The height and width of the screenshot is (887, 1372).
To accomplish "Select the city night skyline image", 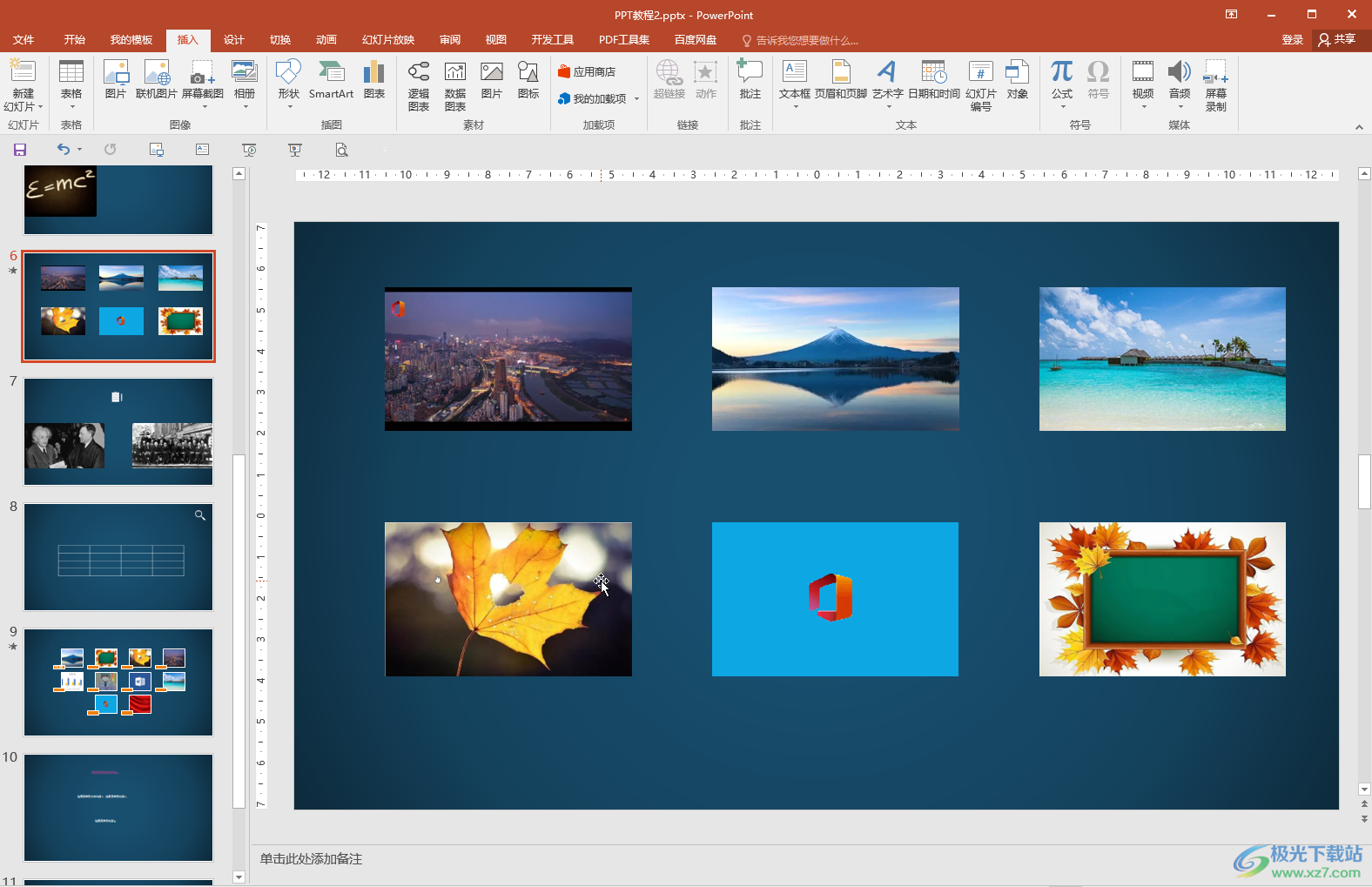I will click(508, 359).
